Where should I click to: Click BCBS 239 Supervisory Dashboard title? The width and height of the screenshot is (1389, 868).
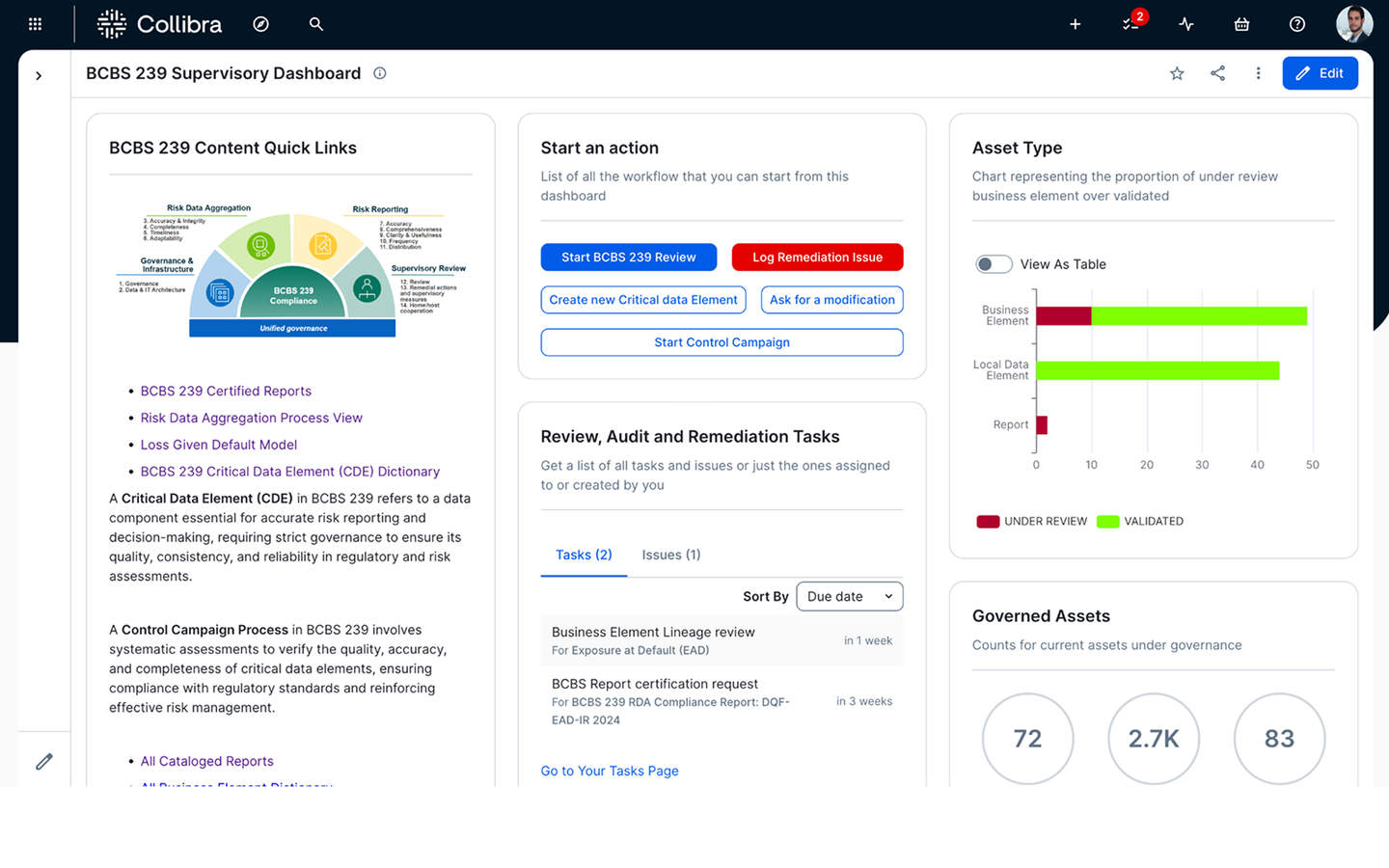pyautogui.click(x=223, y=73)
